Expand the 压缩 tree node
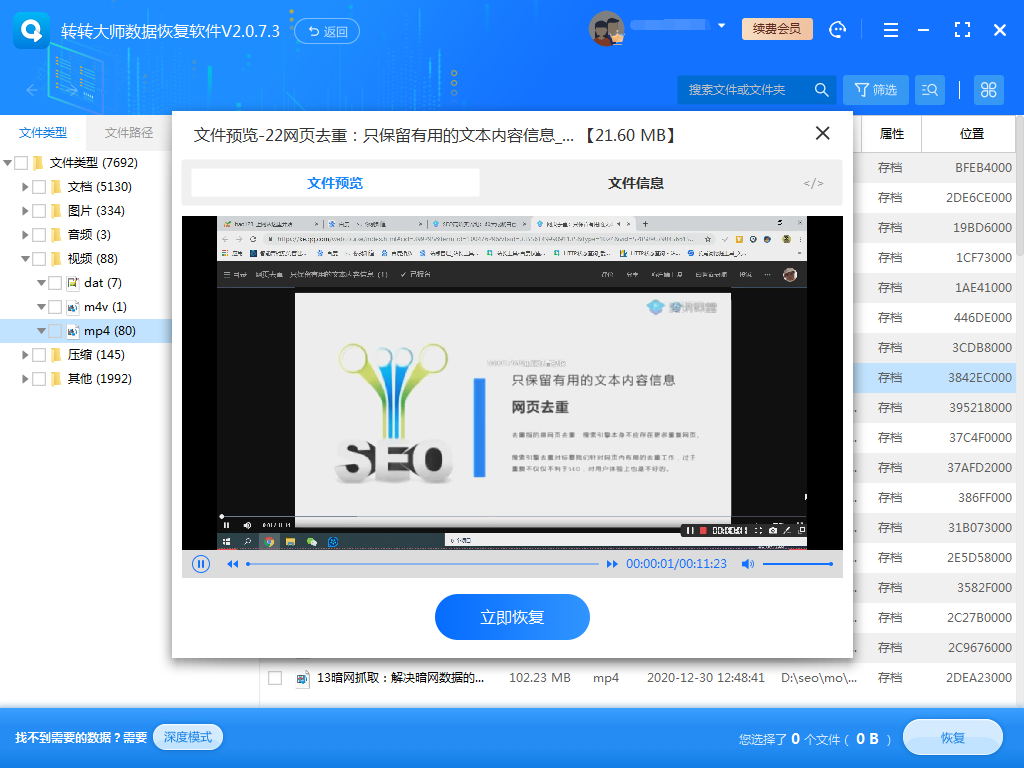1024x768 pixels. (x=25, y=355)
